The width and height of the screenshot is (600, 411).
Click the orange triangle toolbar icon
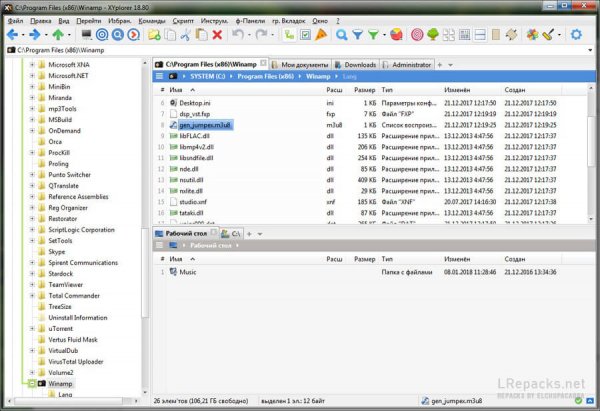click(321, 35)
